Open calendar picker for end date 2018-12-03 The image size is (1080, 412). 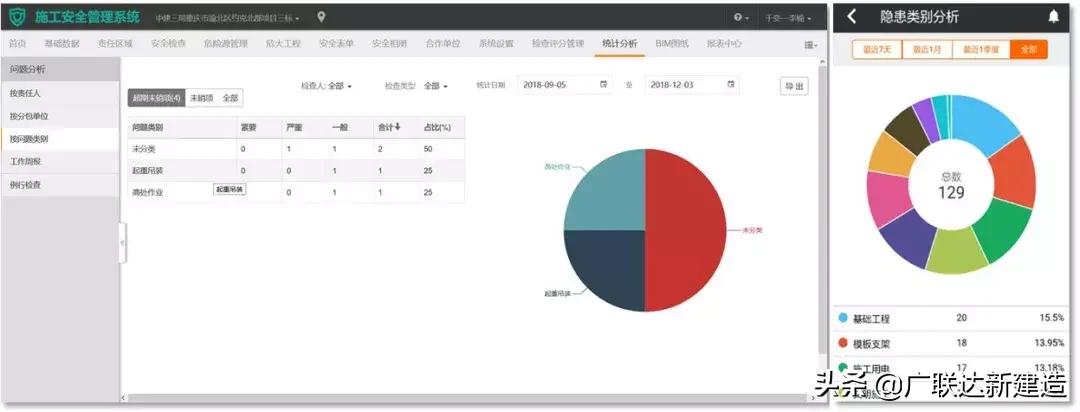[731, 85]
